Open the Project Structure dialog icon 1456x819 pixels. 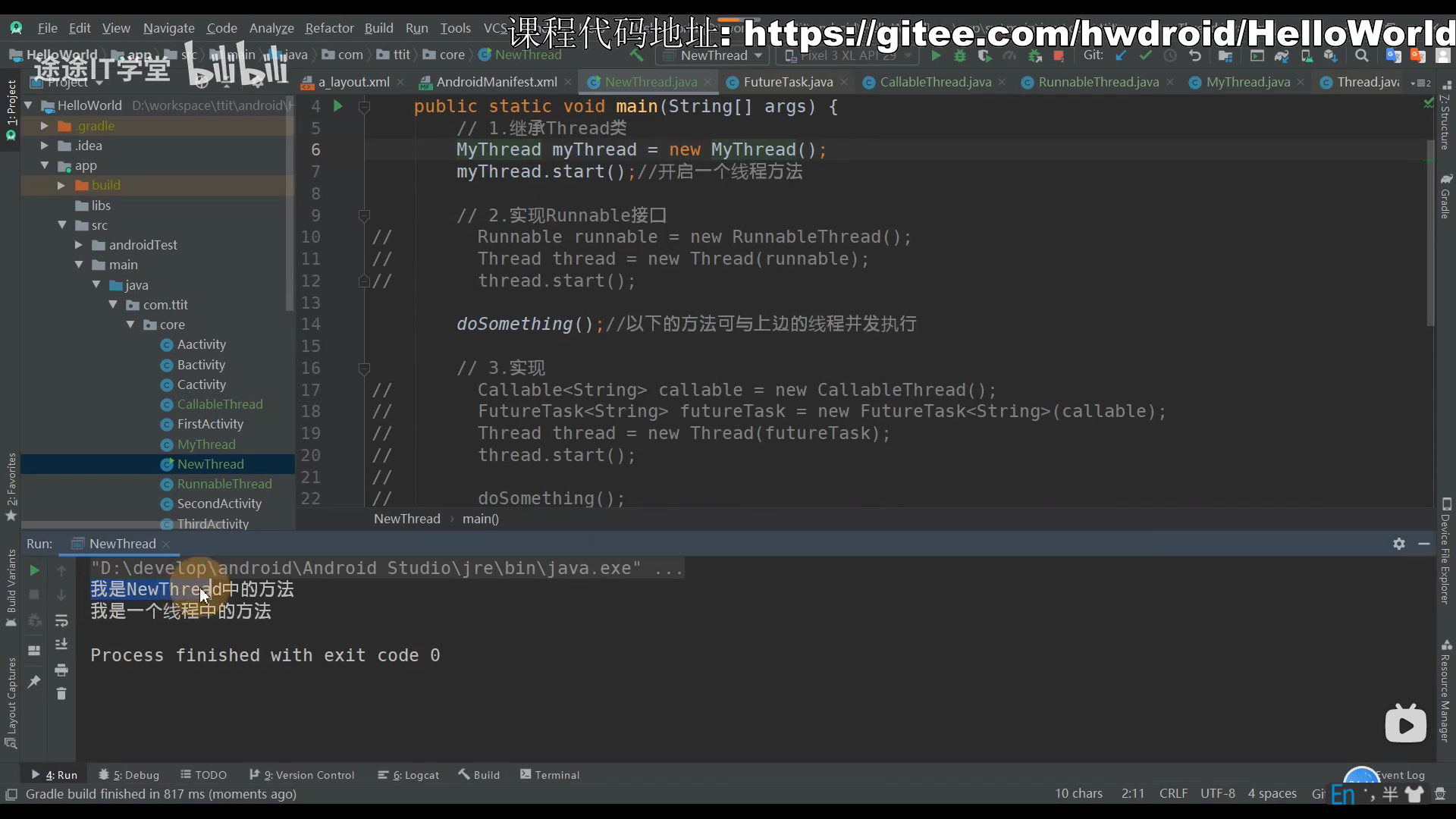coord(1225,55)
